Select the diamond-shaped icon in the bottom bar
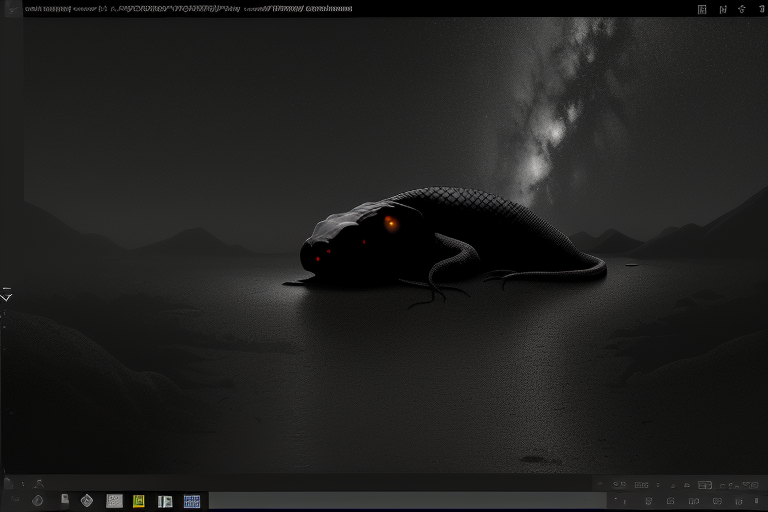 click(87, 501)
